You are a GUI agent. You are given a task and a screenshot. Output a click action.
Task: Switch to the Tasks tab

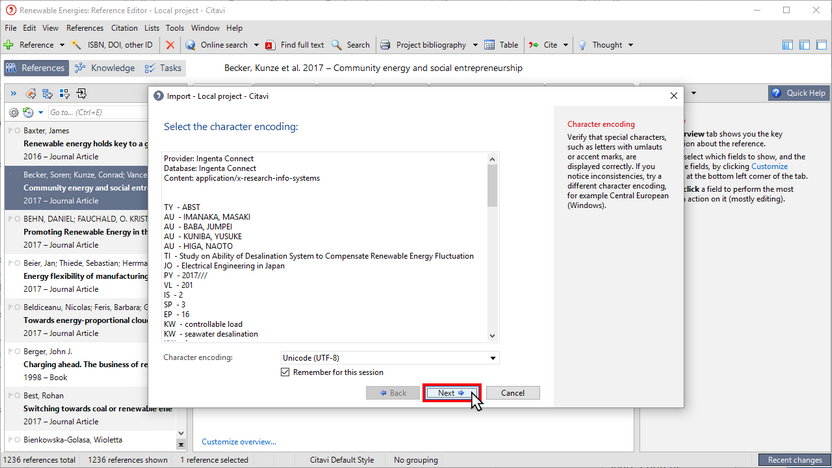click(x=163, y=68)
